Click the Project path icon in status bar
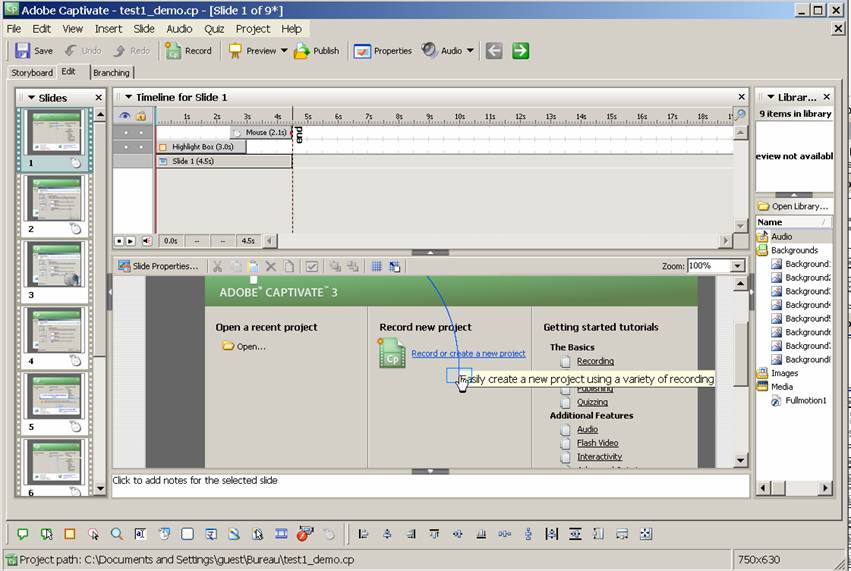 [11, 560]
